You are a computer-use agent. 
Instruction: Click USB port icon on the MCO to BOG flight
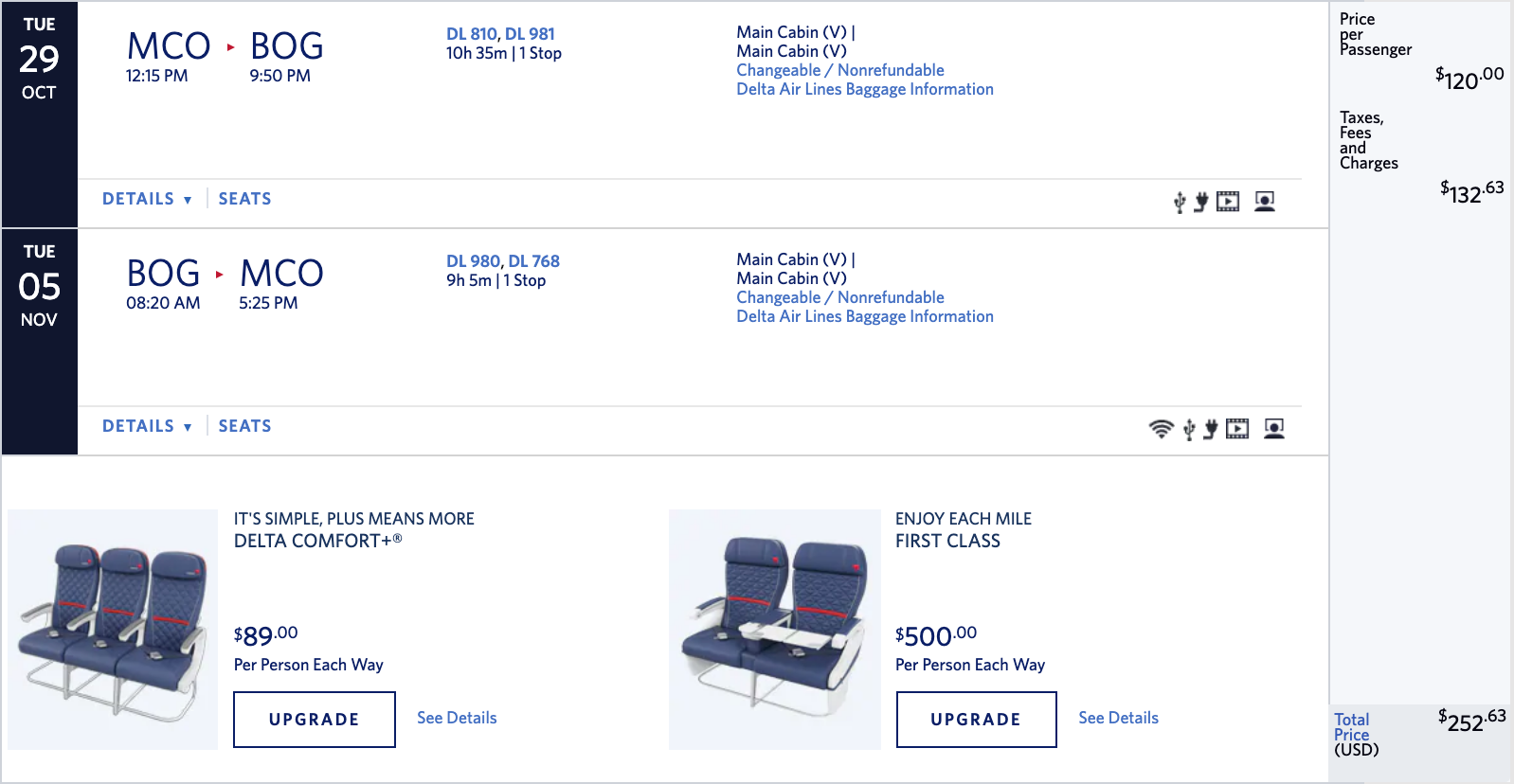coord(1180,202)
